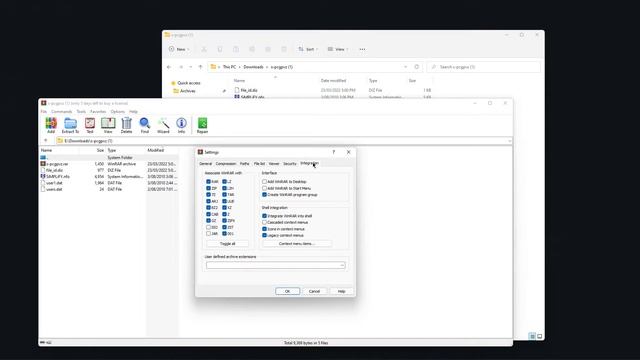
Task: Click the View toolbar icon in WinRAR
Action: tap(108, 125)
